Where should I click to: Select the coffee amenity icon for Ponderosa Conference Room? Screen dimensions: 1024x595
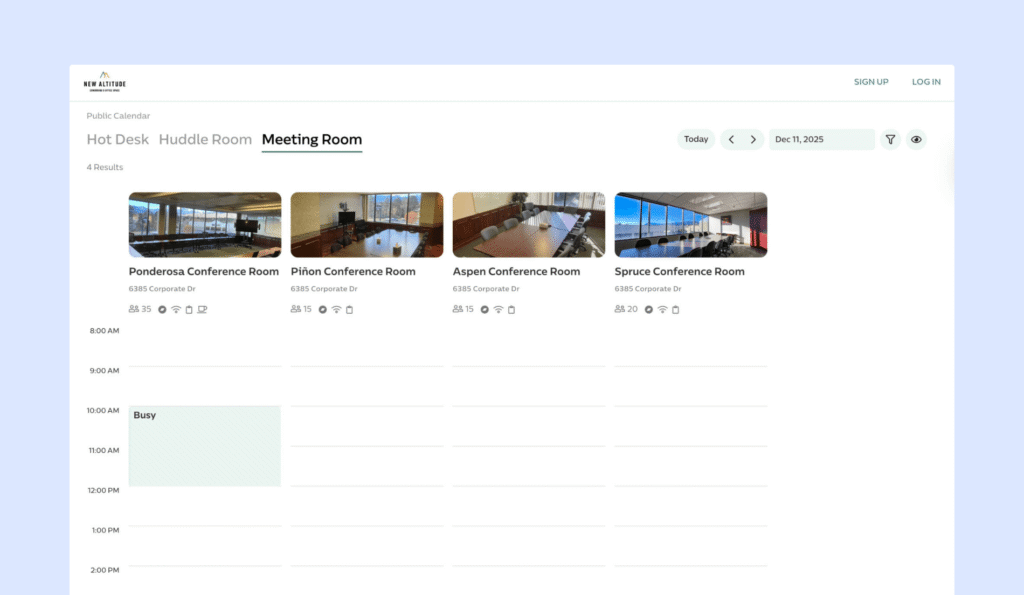(202, 309)
